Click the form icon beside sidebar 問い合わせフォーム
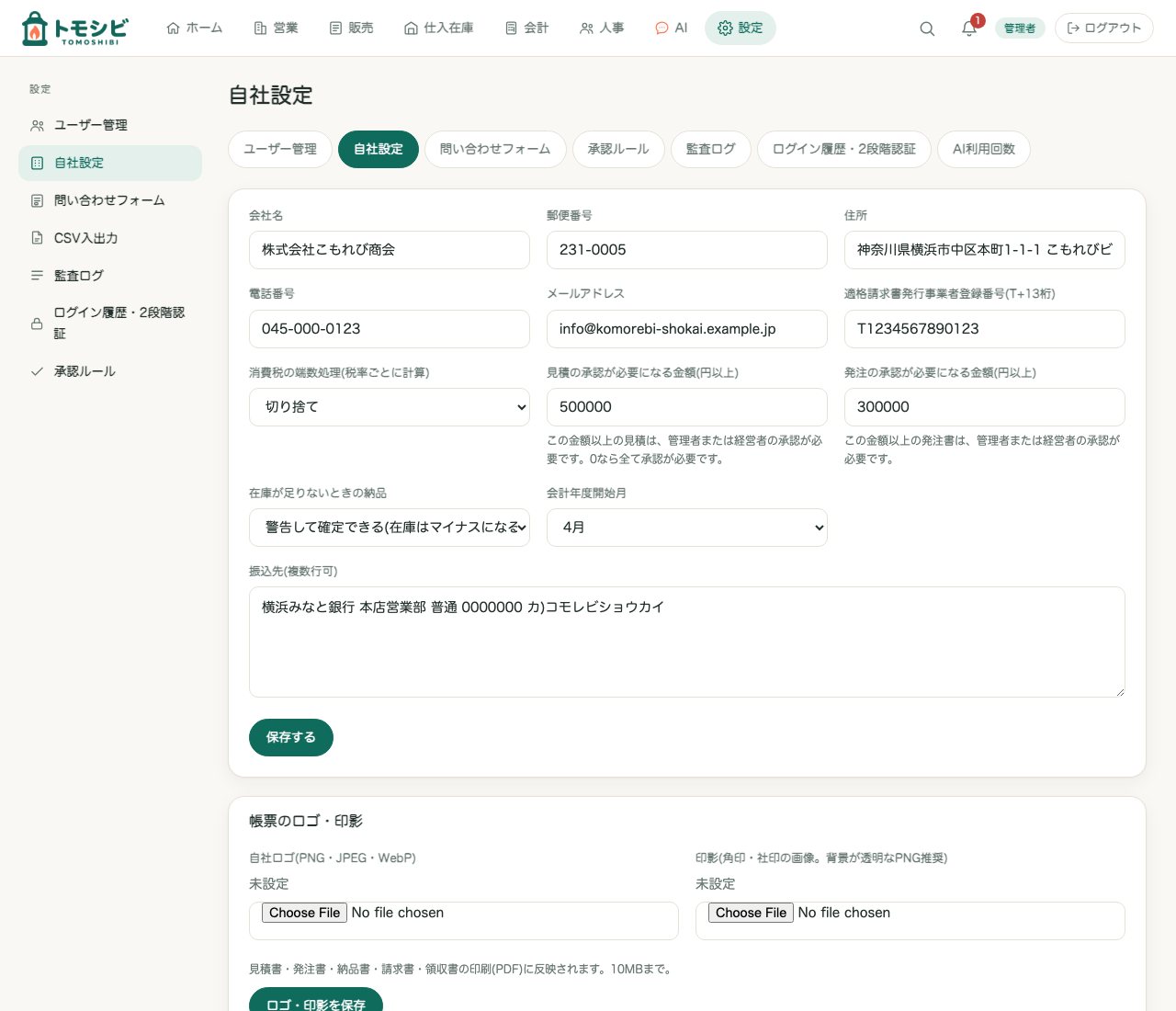 pyautogui.click(x=37, y=201)
